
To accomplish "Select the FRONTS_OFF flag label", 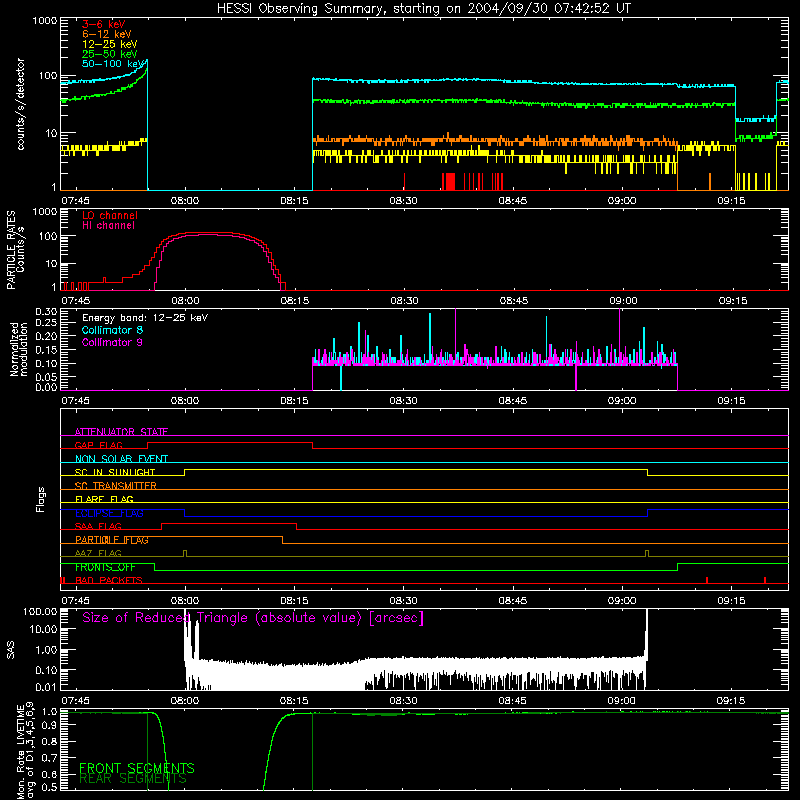I will click(105, 567).
